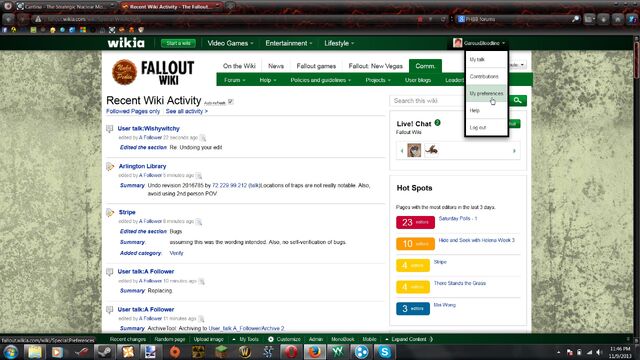Open diff icon beside Stripe edit timestamp
The height and width of the screenshot is (360, 640).
tap(199, 222)
